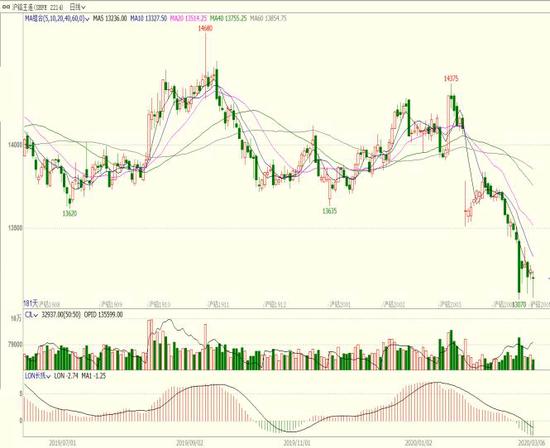Click the 2020/01/02 date axis label

[x=418, y=443]
